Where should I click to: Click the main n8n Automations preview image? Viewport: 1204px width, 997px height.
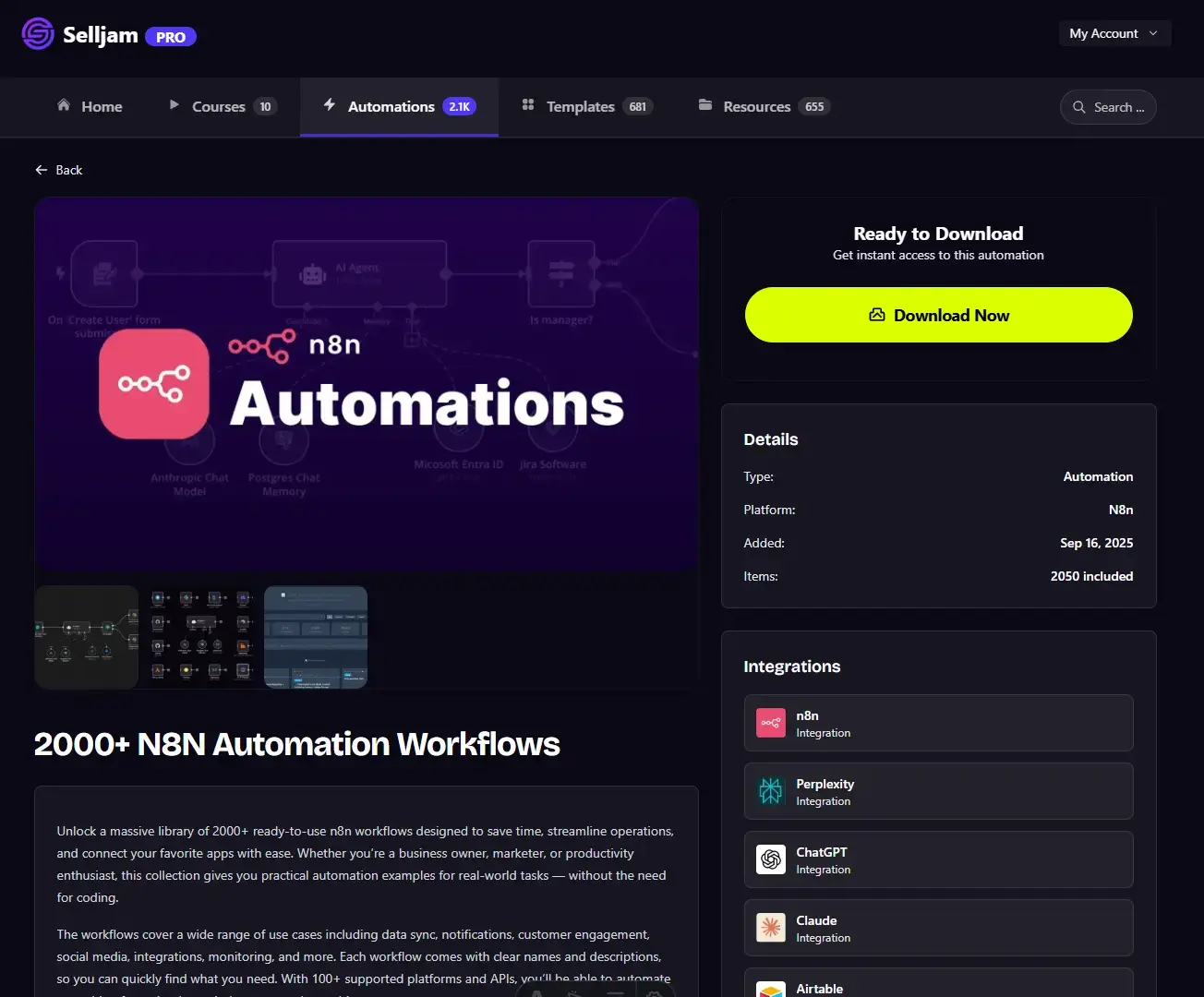(367, 383)
